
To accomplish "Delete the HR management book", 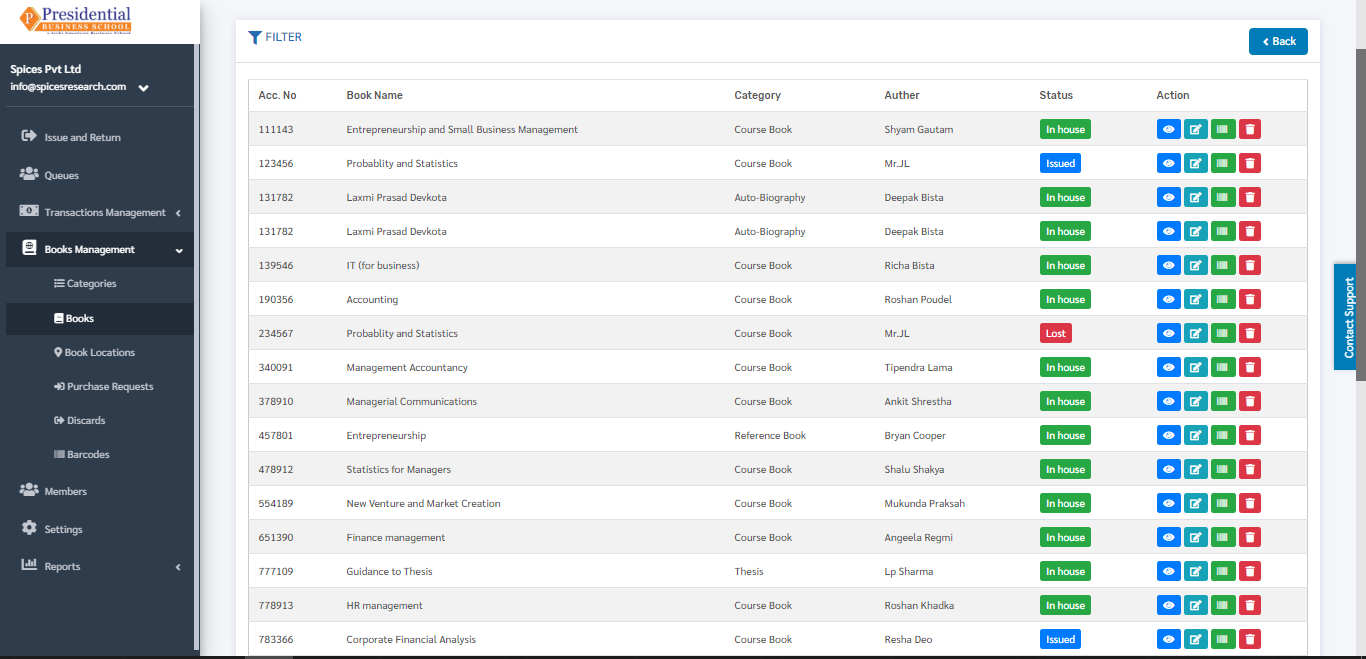I will coord(1249,605).
